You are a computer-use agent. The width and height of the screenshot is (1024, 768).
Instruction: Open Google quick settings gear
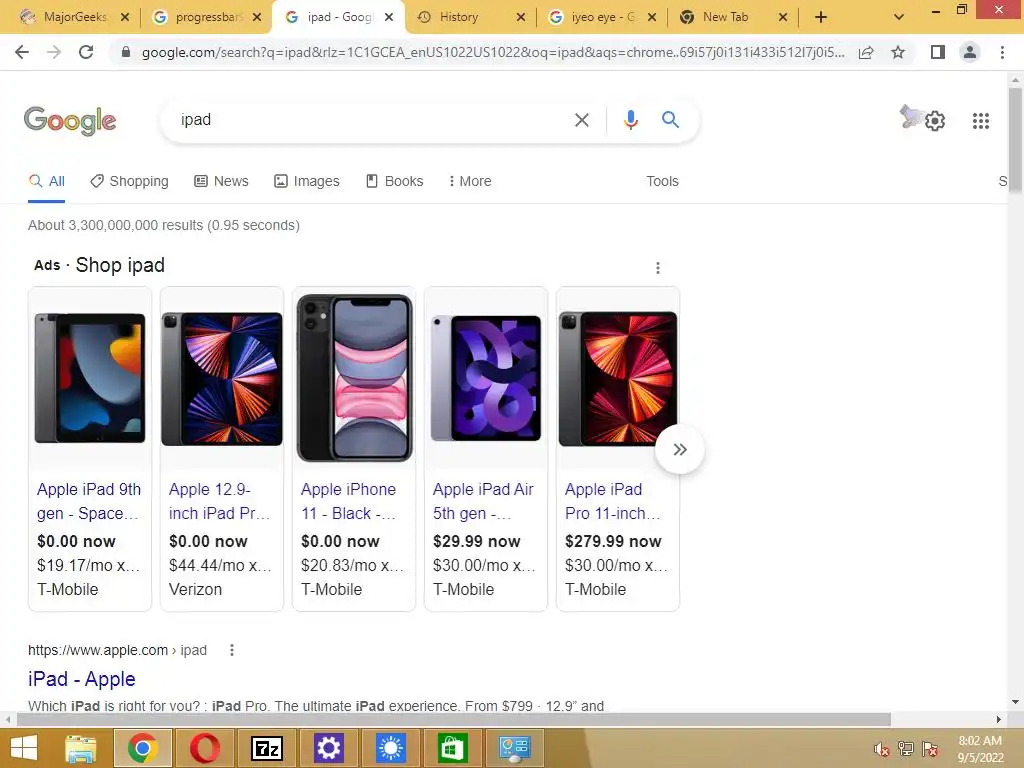[x=935, y=121]
